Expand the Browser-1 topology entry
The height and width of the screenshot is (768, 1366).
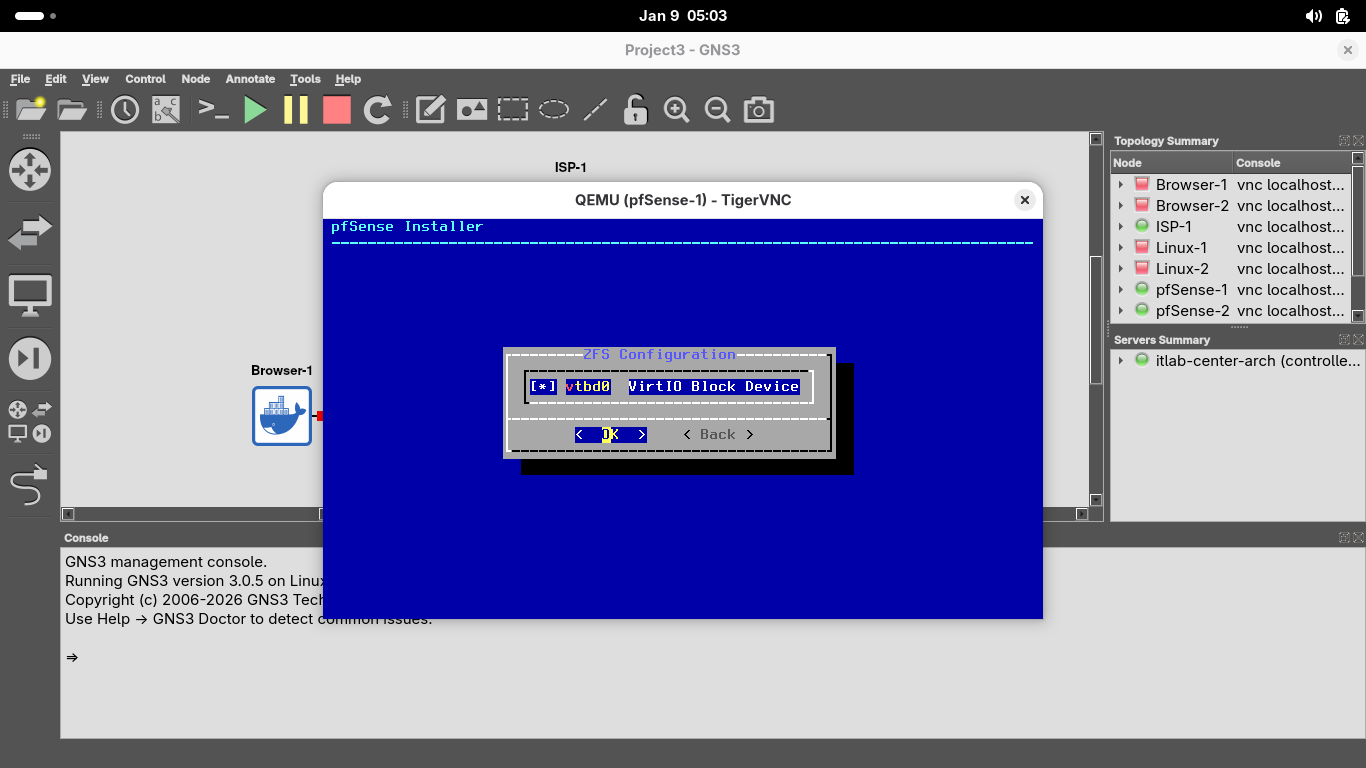(x=1121, y=185)
